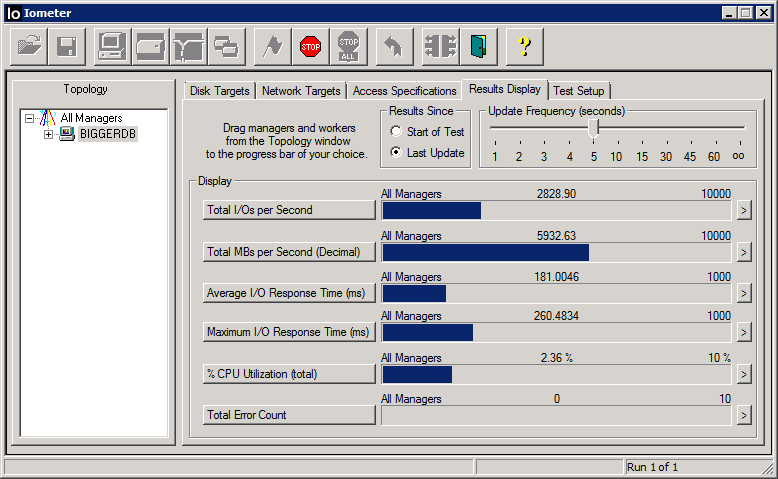Click the 30 mark on frequency scale
The image size is (778, 479).
click(666, 157)
